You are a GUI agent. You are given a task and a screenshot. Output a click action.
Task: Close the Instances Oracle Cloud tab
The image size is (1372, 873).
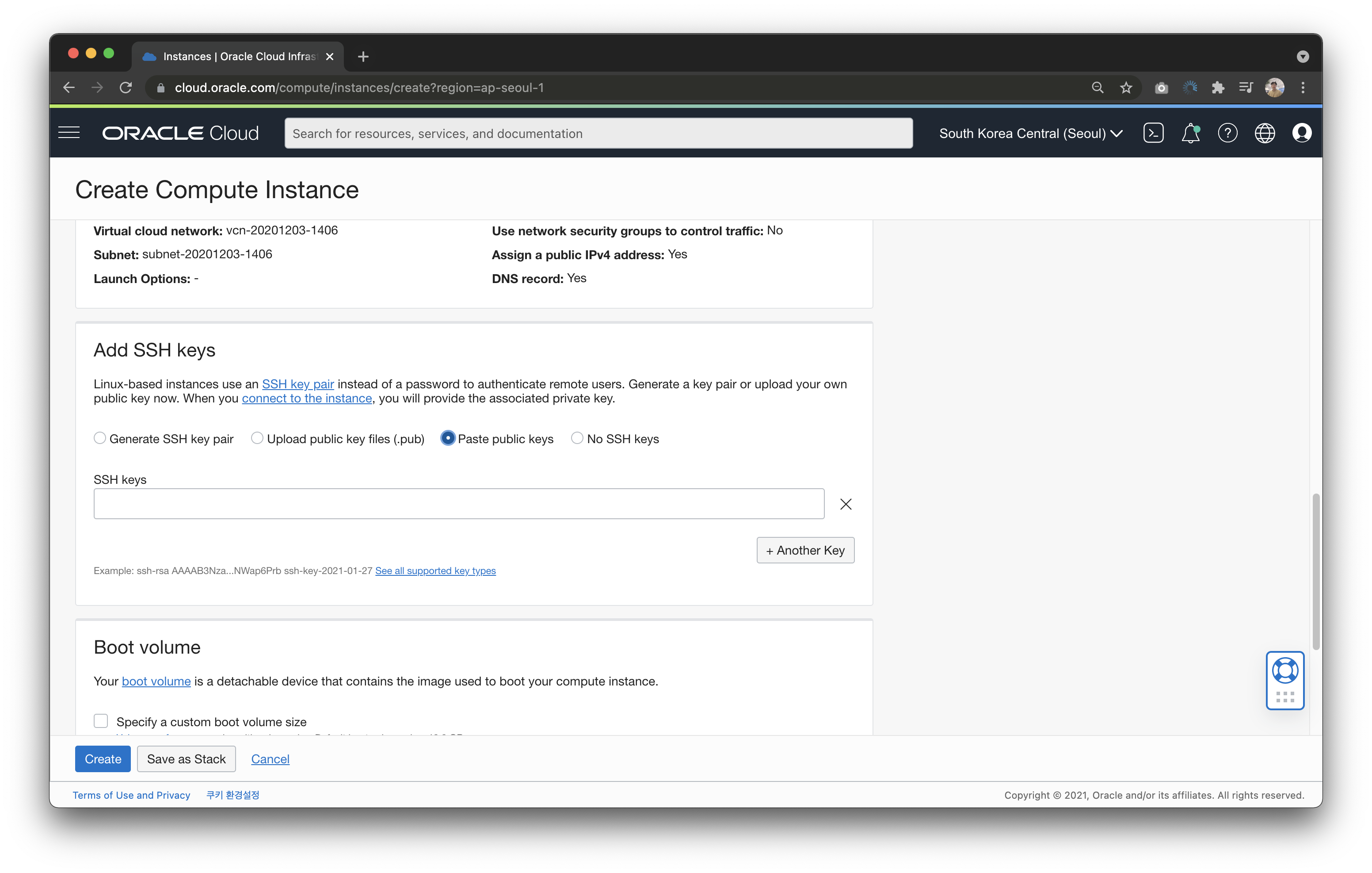click(329, 57)
